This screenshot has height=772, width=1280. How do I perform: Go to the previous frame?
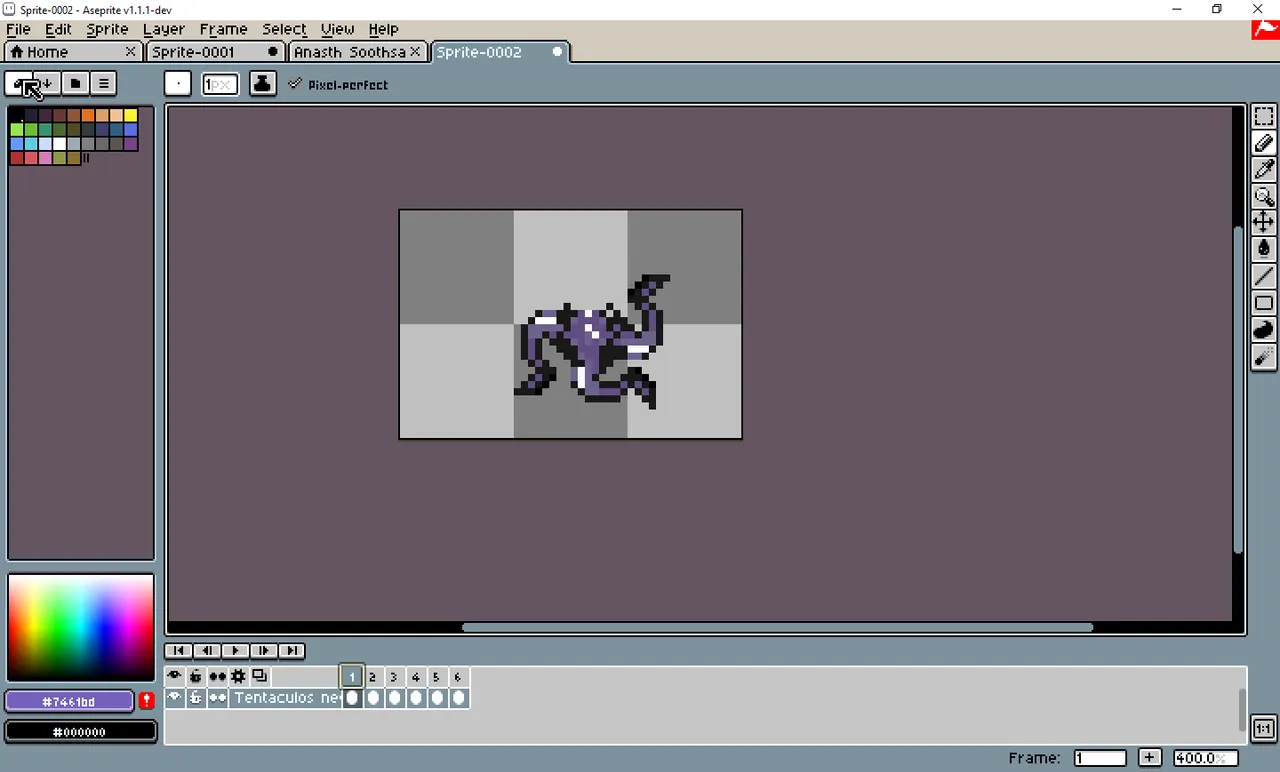(x=207, y=651)
